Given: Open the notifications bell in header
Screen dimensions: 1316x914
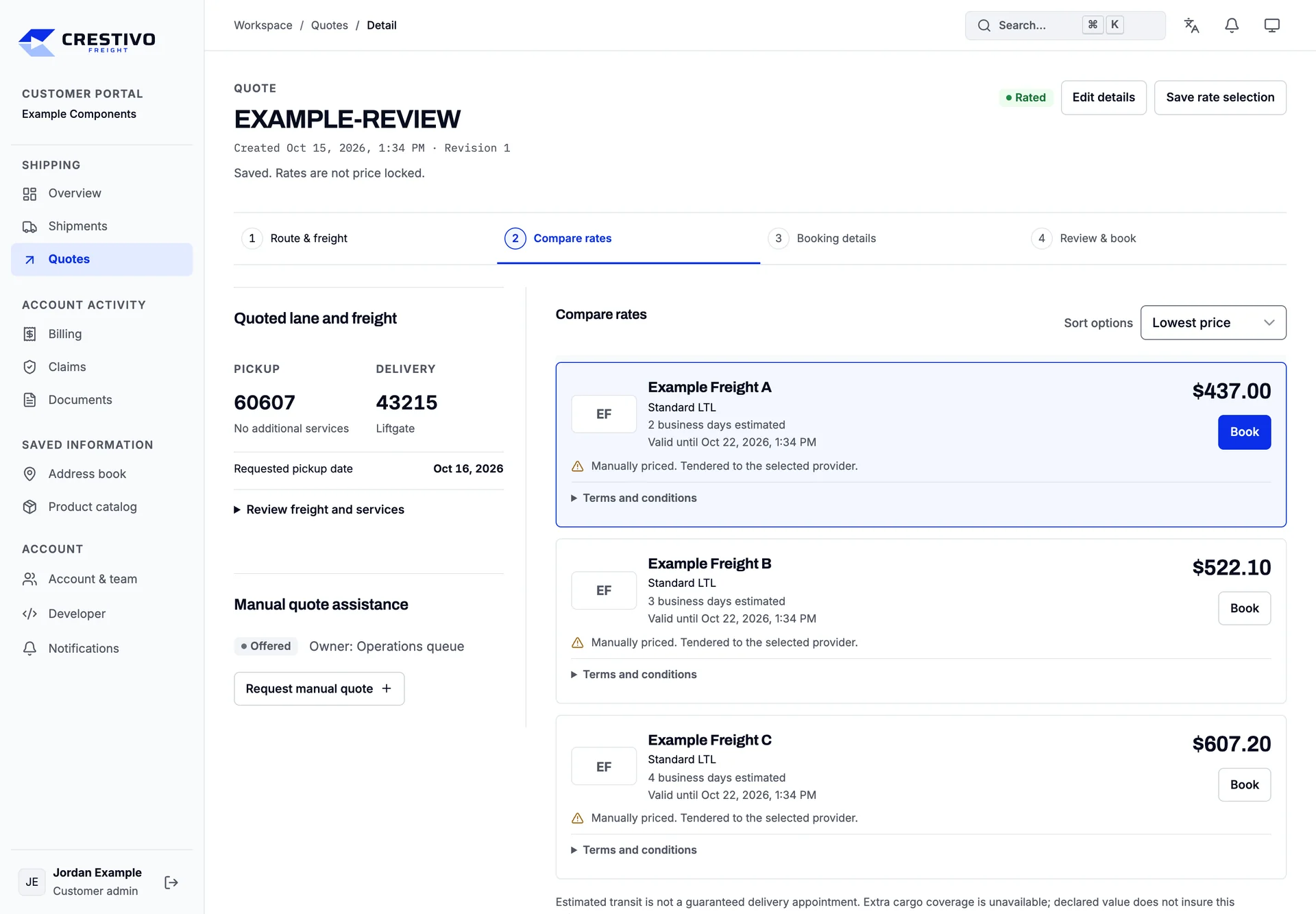Looking at the screenshot, I should point(1232,25).
